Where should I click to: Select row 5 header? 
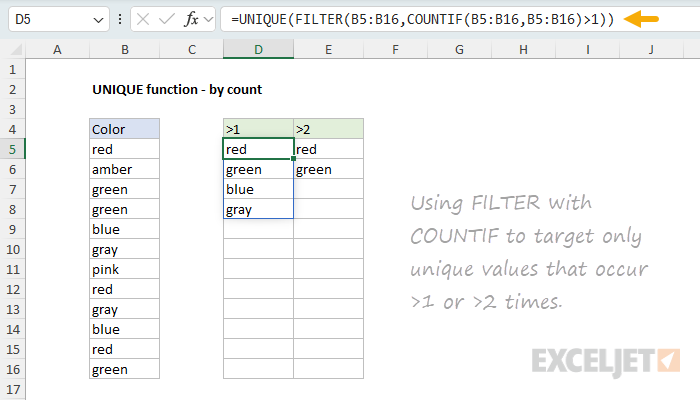click(12, 149)
